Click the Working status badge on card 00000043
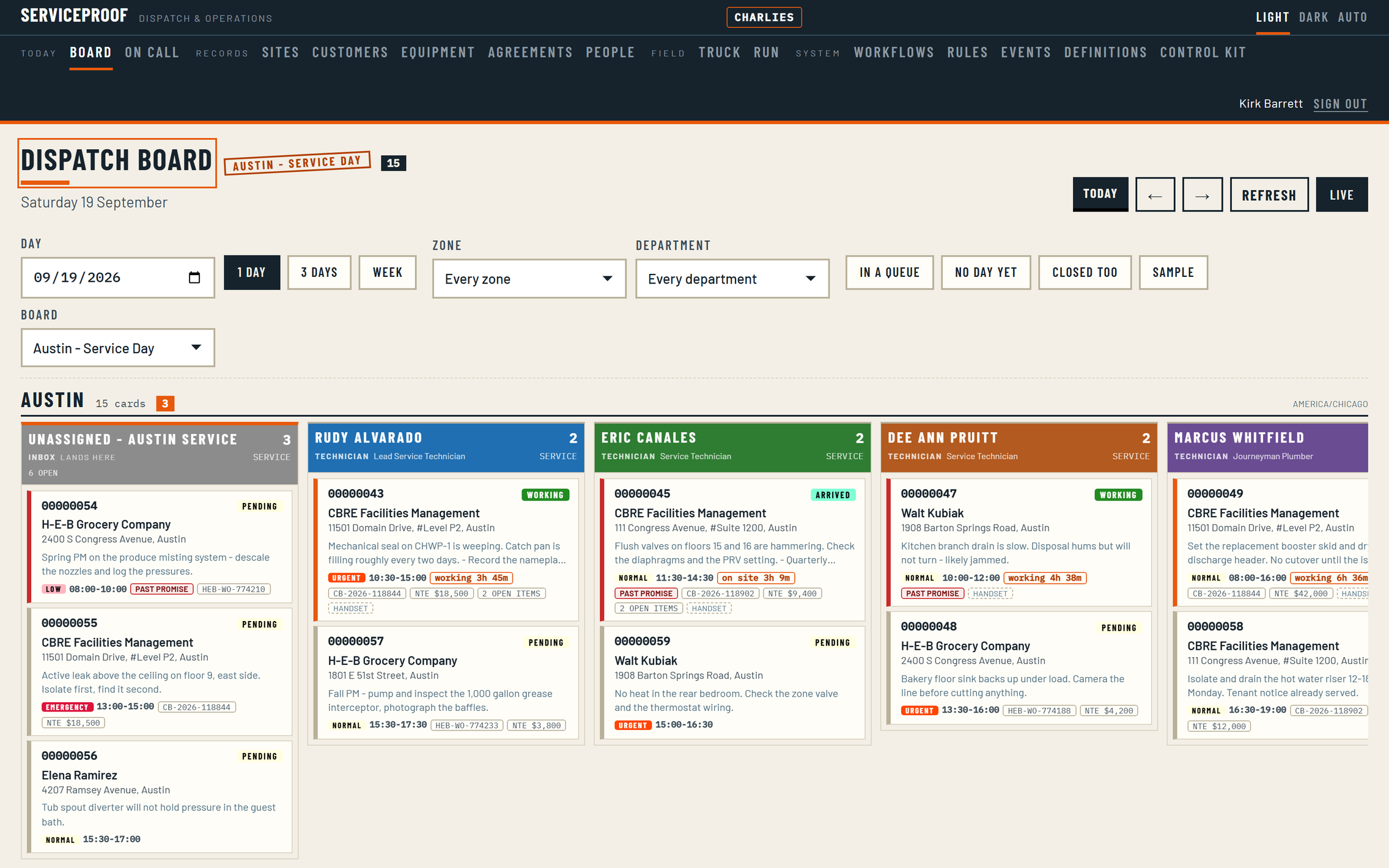Image resolution: width=1389 pixels, height=868 pixels. (545, 495)
